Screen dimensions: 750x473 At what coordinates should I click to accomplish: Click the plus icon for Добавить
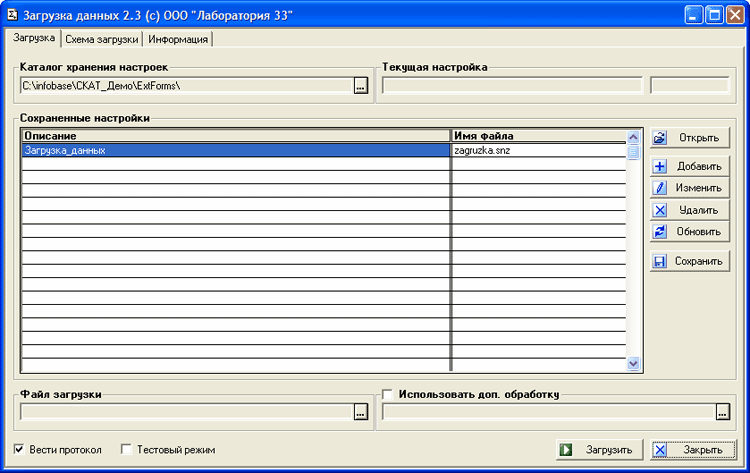660,166
